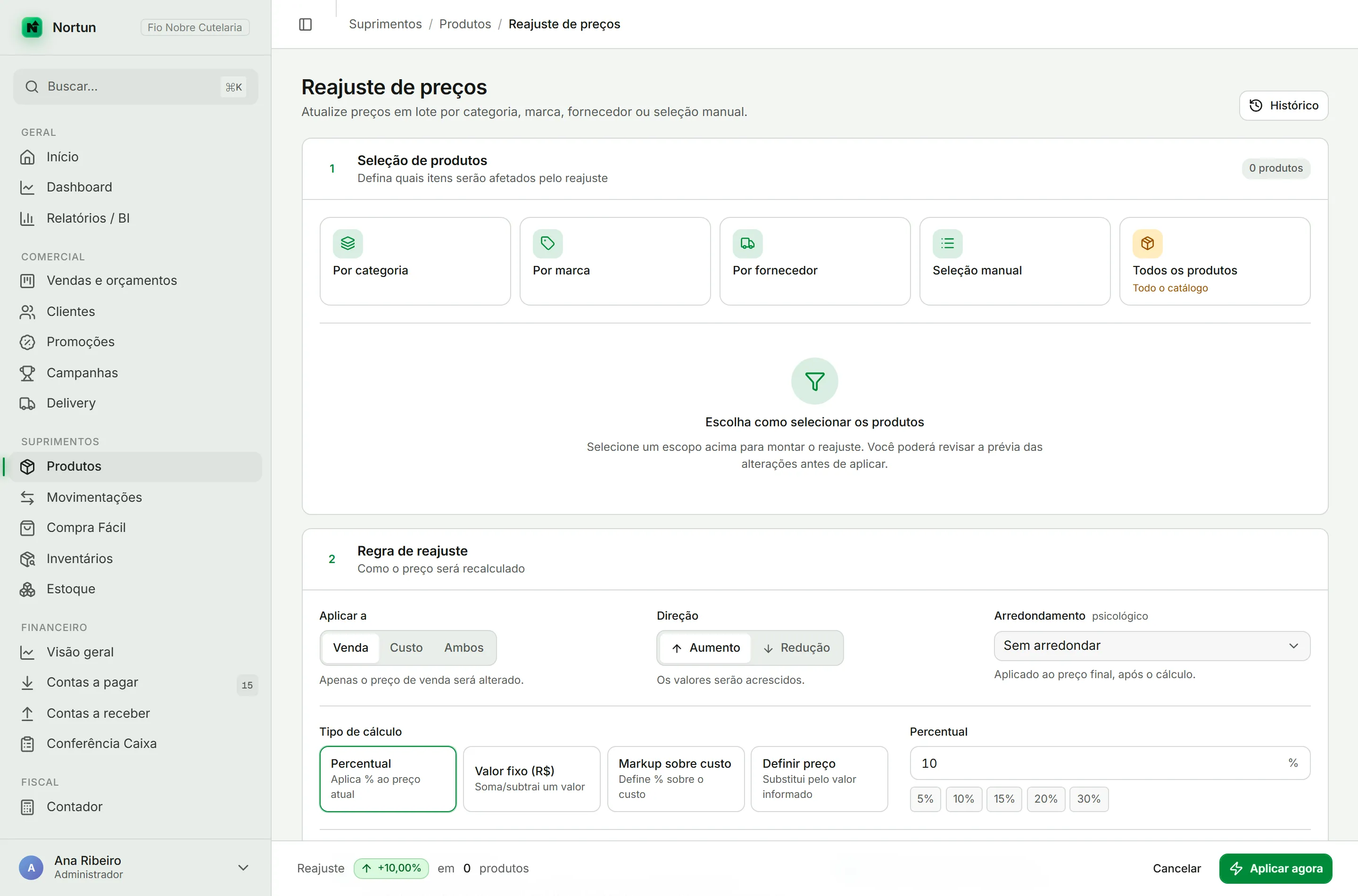Image resolution: width=1358 pixels, height=896 pixels.
Task: Select Custo in Aplicar a
Action: (x=406, y=647)
